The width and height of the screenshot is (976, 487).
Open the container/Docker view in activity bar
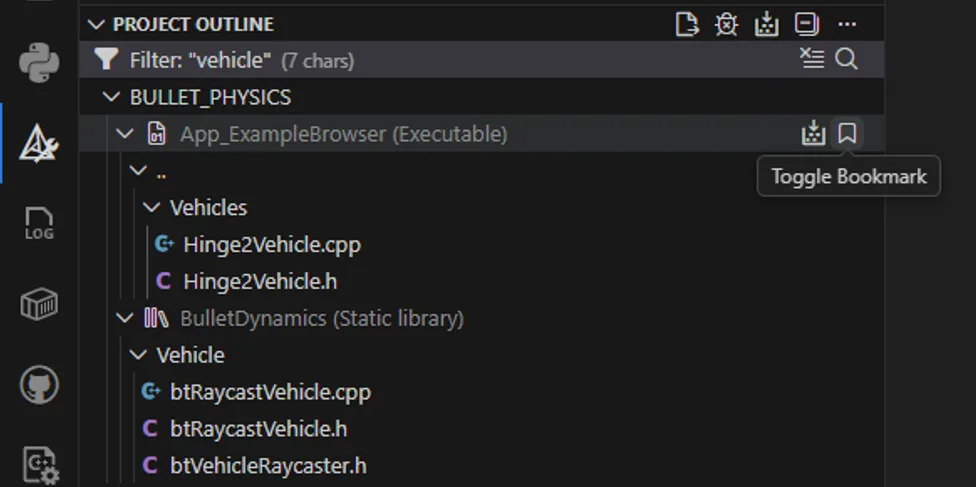click(39, 305)
